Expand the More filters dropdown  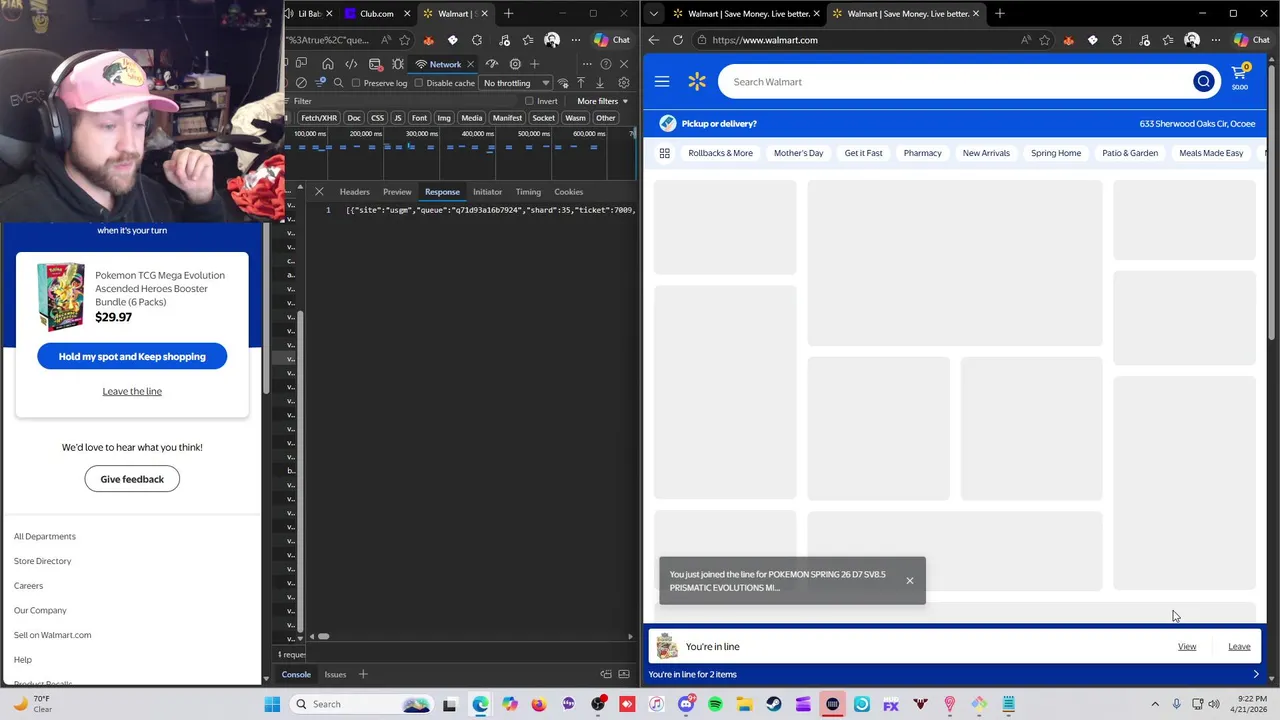click(x=602, y=101)
